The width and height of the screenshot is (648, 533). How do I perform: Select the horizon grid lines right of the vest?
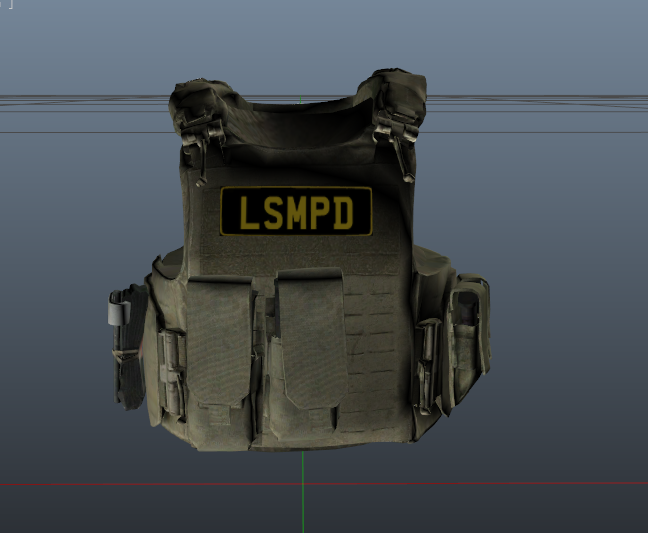click(x=540, y=102)
